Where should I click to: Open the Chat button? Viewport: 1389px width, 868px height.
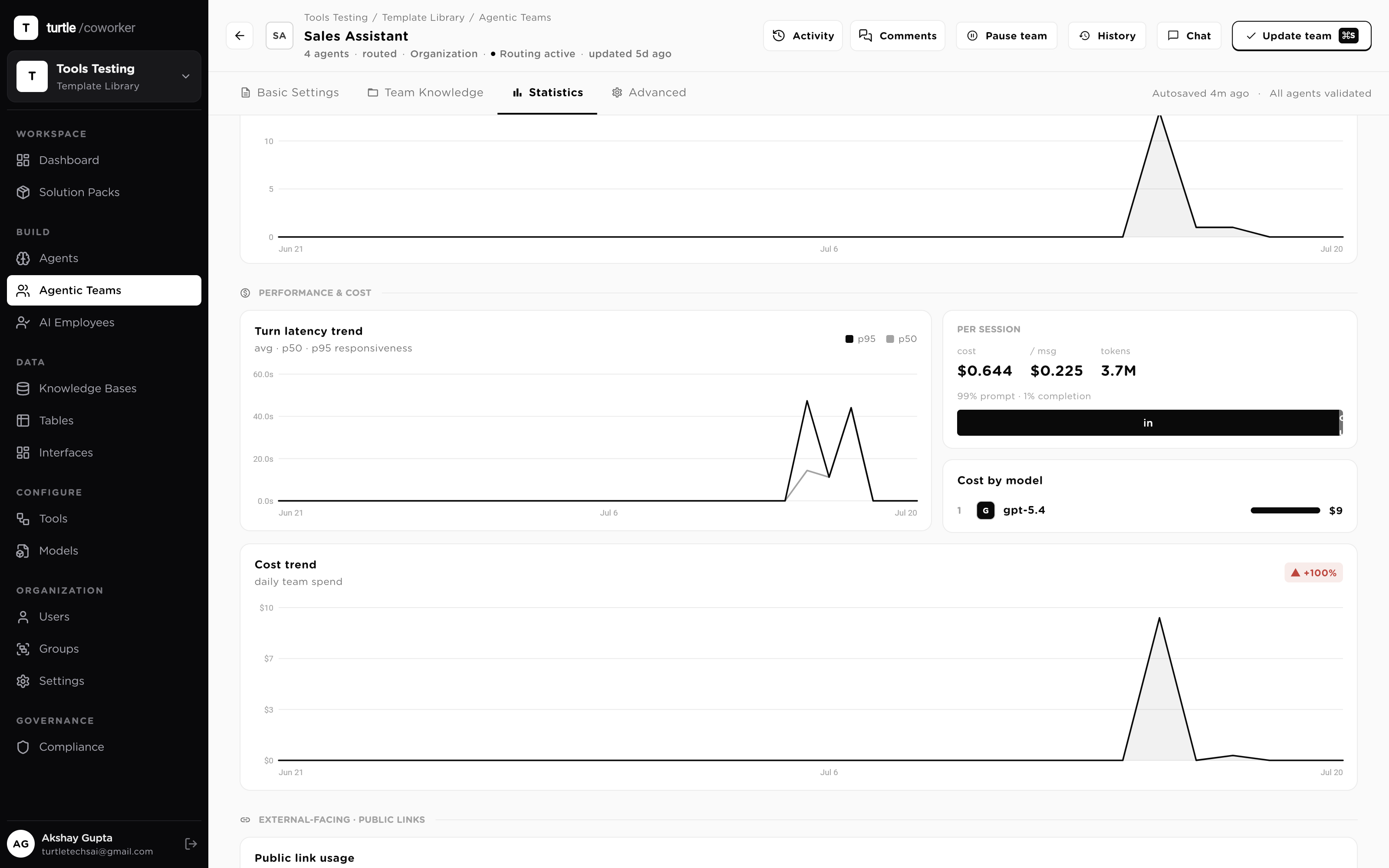[1189, 36]
